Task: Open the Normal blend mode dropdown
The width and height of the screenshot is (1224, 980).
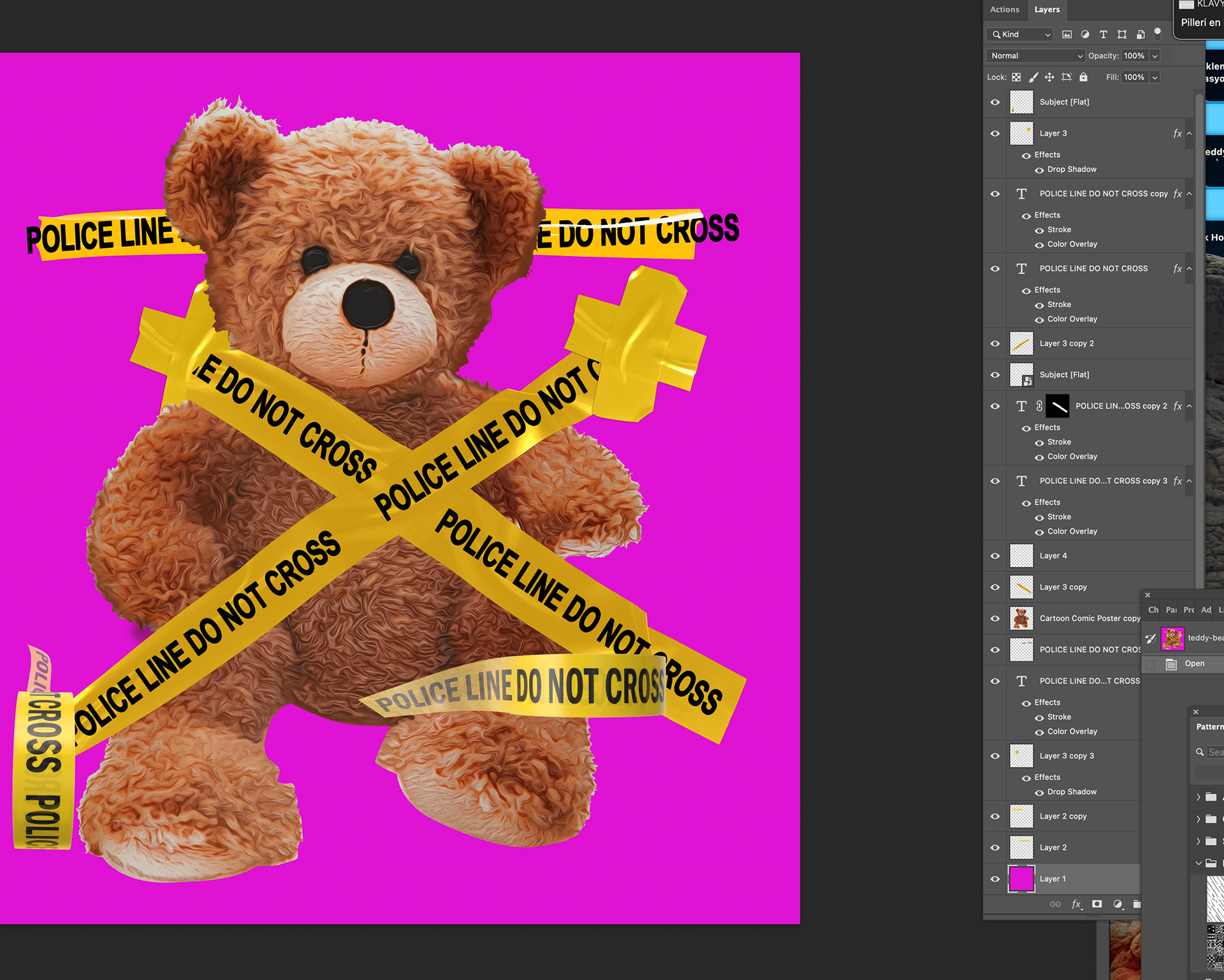Action: [x=1035, y=56]
